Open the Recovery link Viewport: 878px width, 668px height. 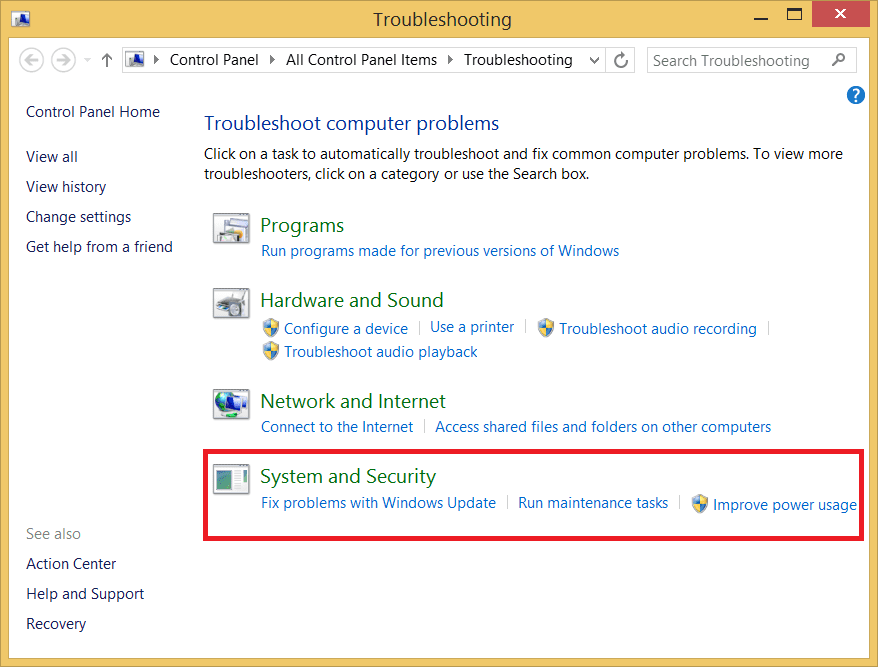pyautogui.click(x=56, y=624)
